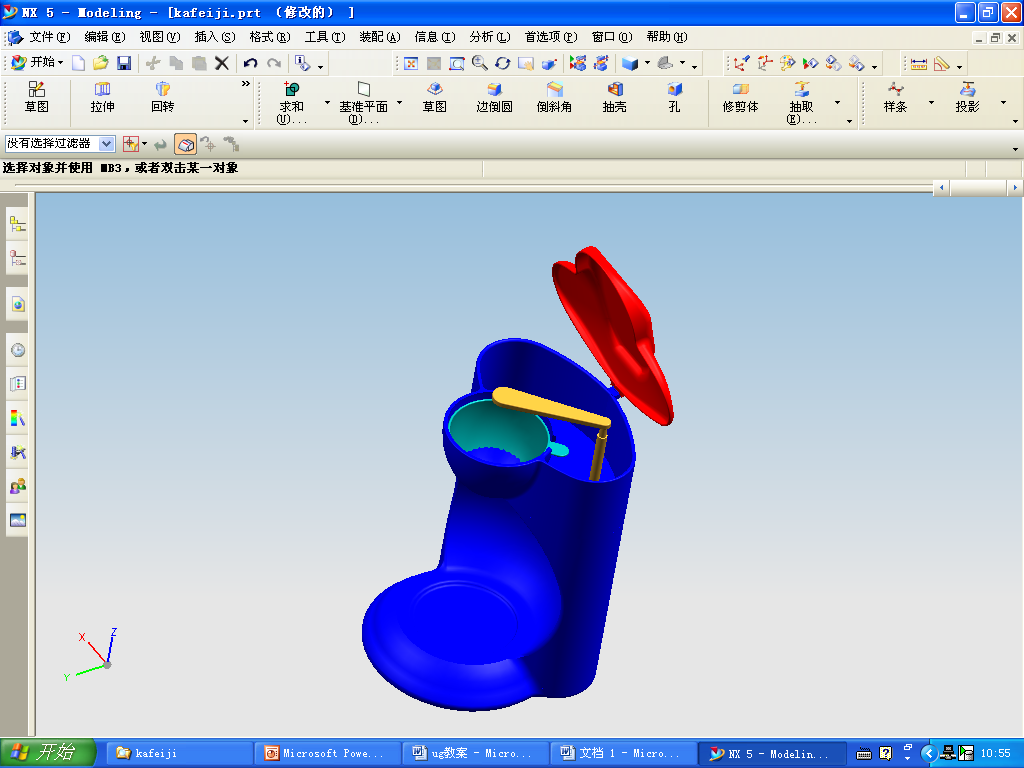Viewport: 1024px width, 768px height.
Task: Click the Save disk icon
Action: click(124, 63)
